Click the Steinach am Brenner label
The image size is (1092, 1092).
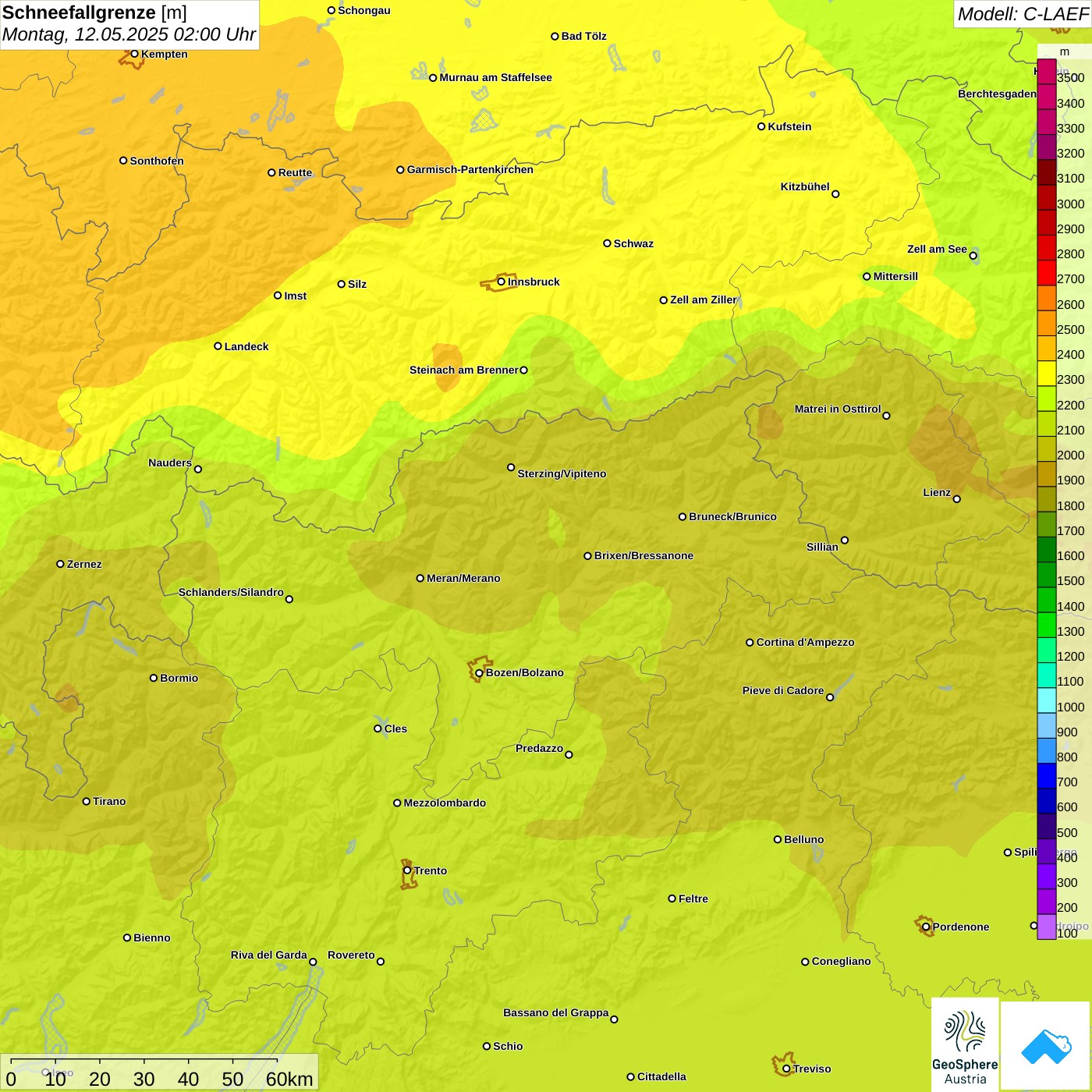pos(463,370)
